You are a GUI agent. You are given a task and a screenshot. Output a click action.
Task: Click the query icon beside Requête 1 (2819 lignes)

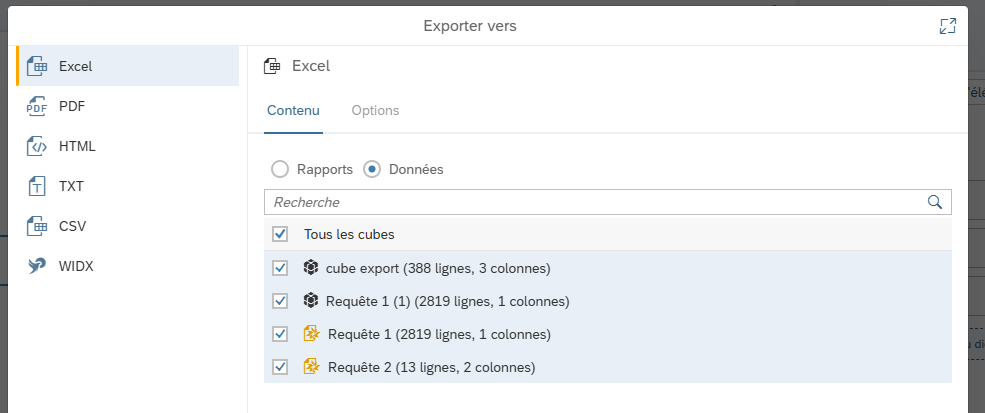[x=312, y=333]
